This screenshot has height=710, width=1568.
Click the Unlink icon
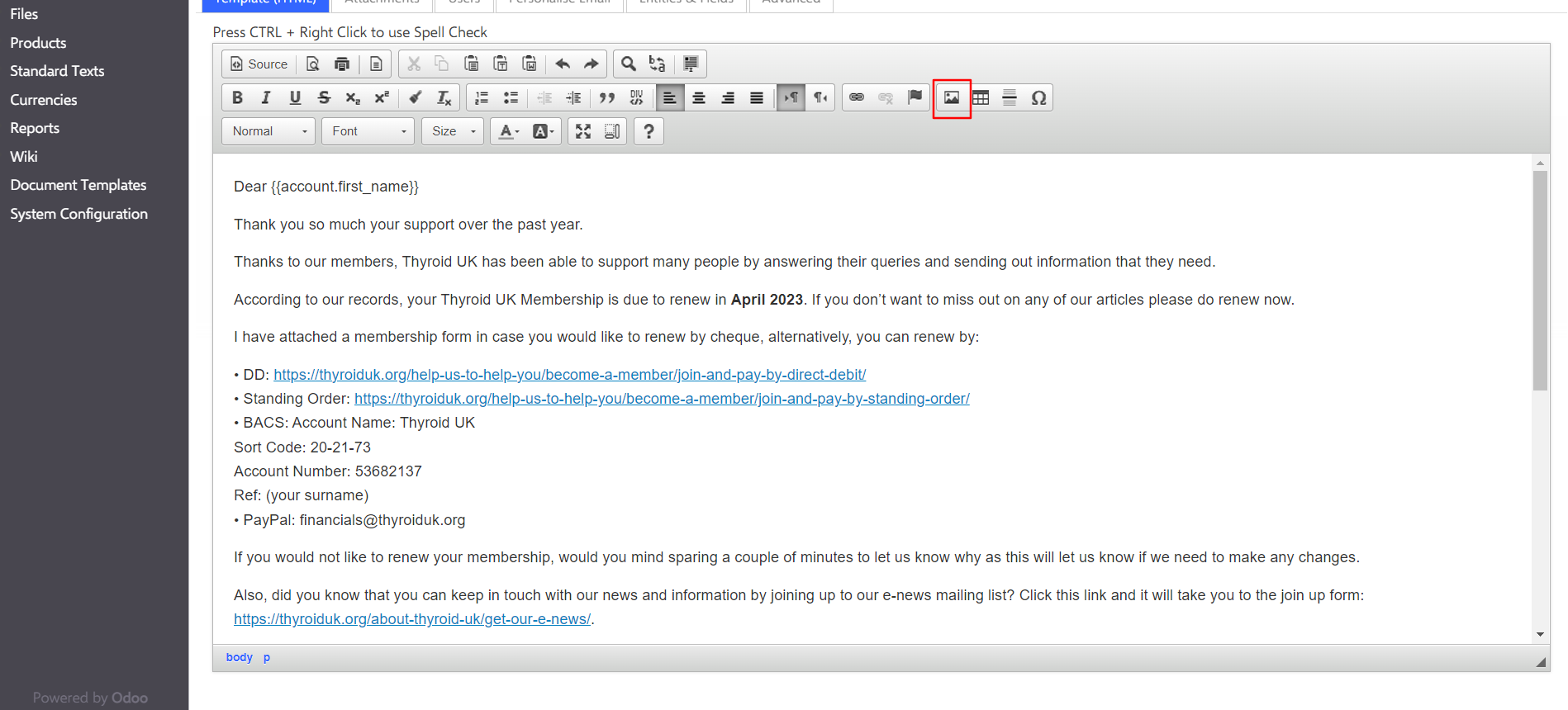pyautogui.click(x=886, y=97)
